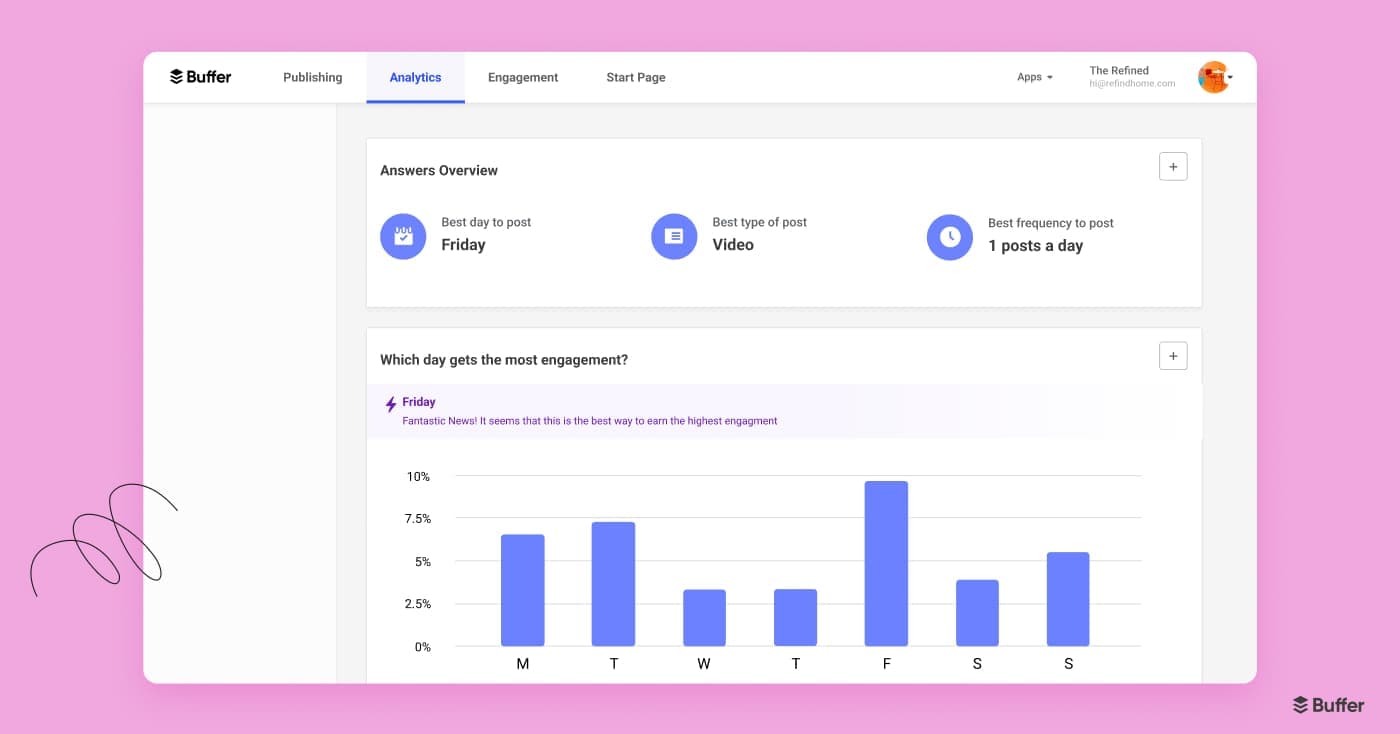Open the Start Page tab
1400x734 pixels.
pyautogui.click(x=635, y=77)
